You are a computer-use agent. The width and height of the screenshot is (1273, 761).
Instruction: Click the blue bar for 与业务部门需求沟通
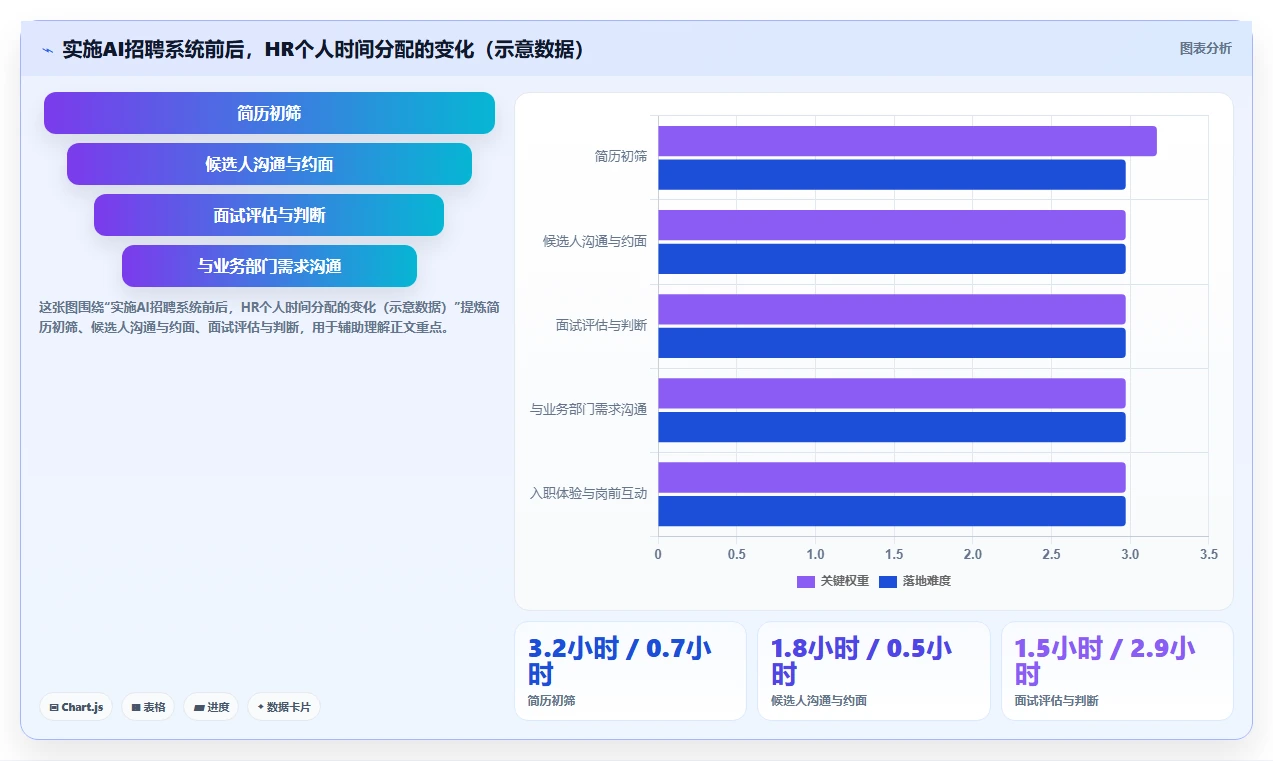coord(892,427)
